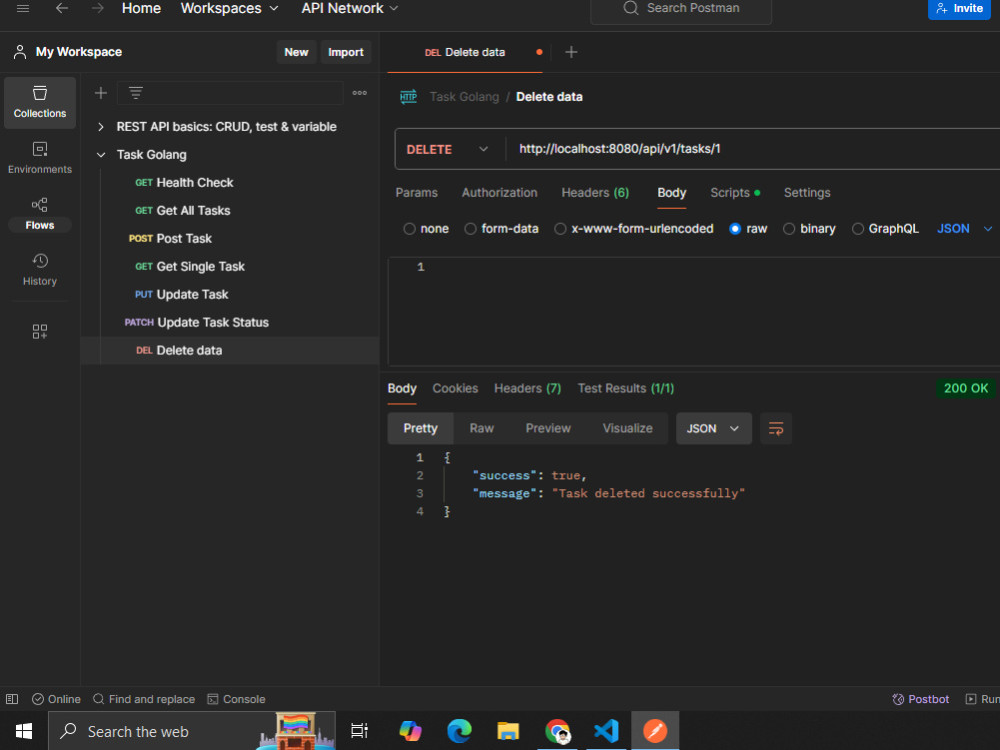Open Task View on the taskbar

pyautogui.click(x=360, y=731)
